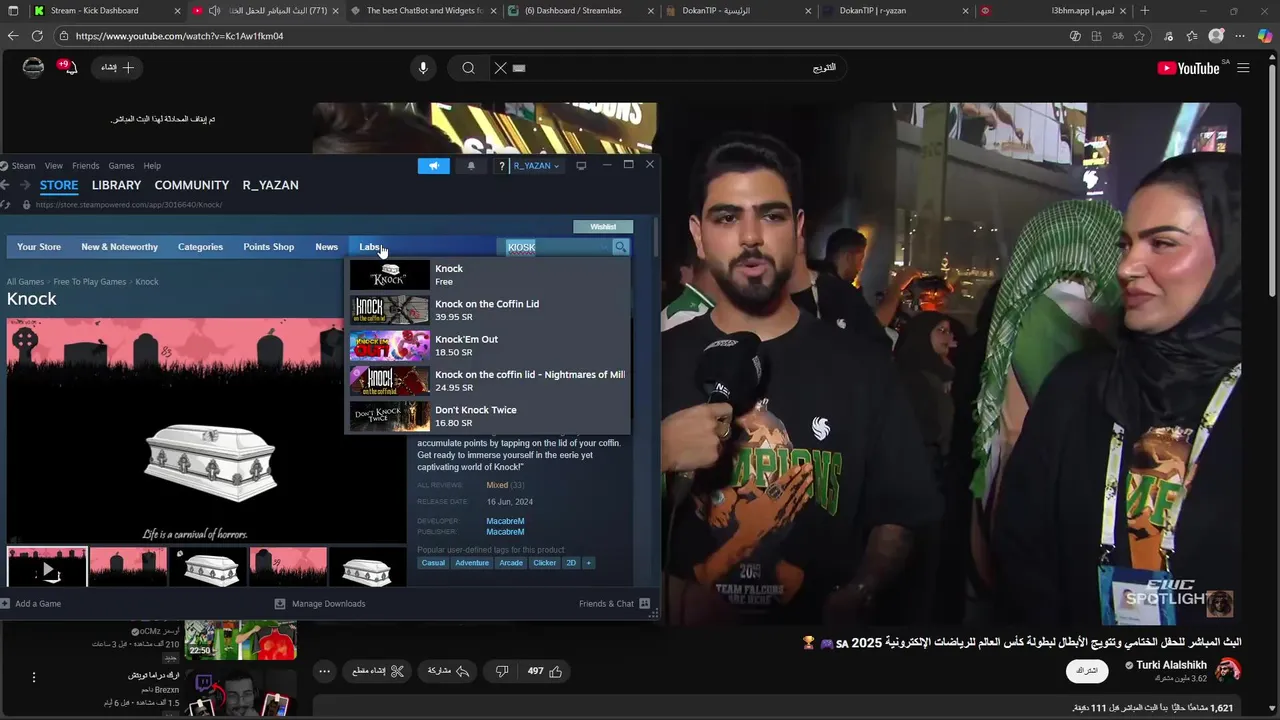This screenshot has height=720, width=1280.
Task: Switch to the LIBRARY tab
Action: tap(116, 185)
